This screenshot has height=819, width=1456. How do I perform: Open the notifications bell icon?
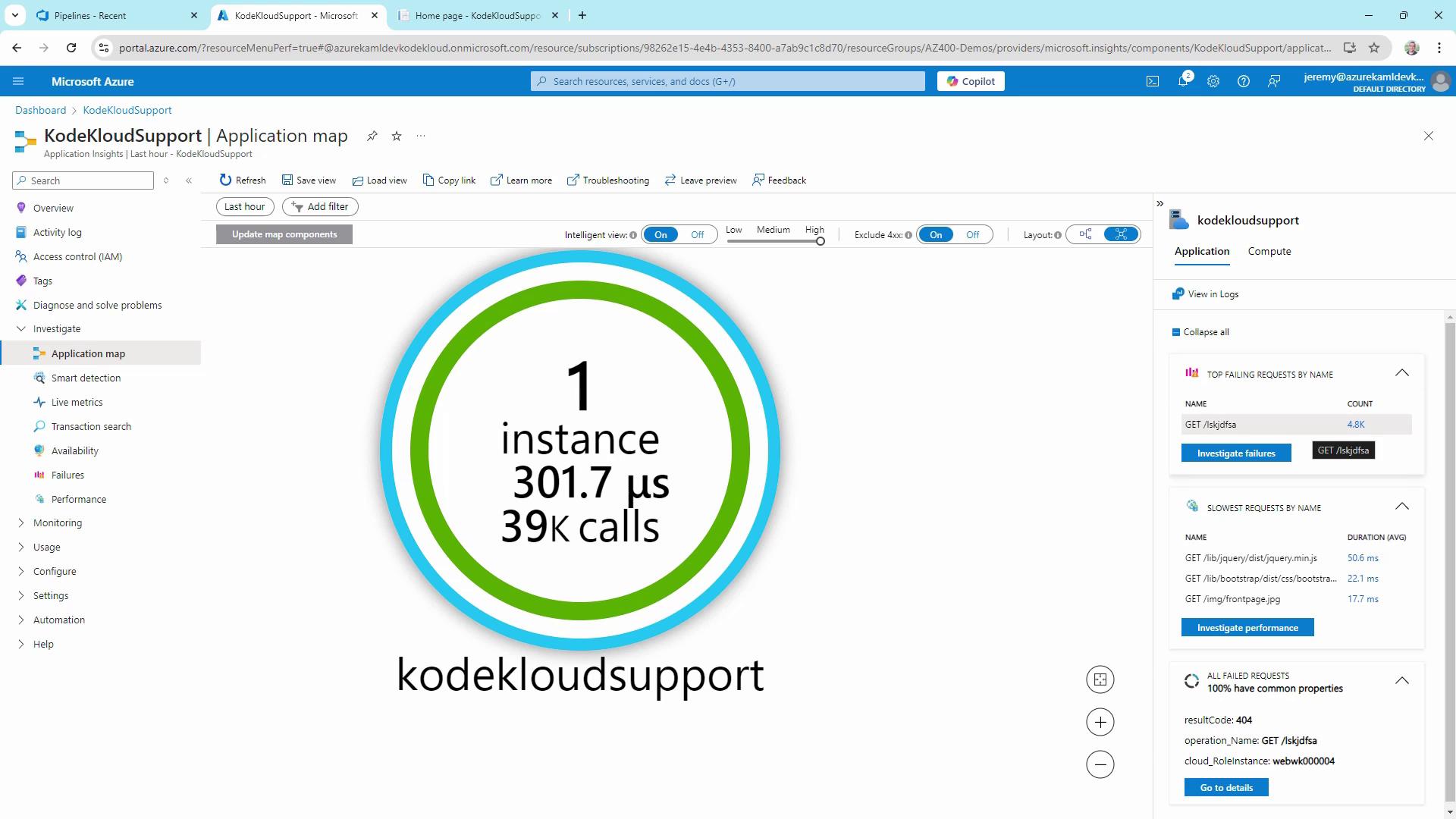coord(1182,82)
